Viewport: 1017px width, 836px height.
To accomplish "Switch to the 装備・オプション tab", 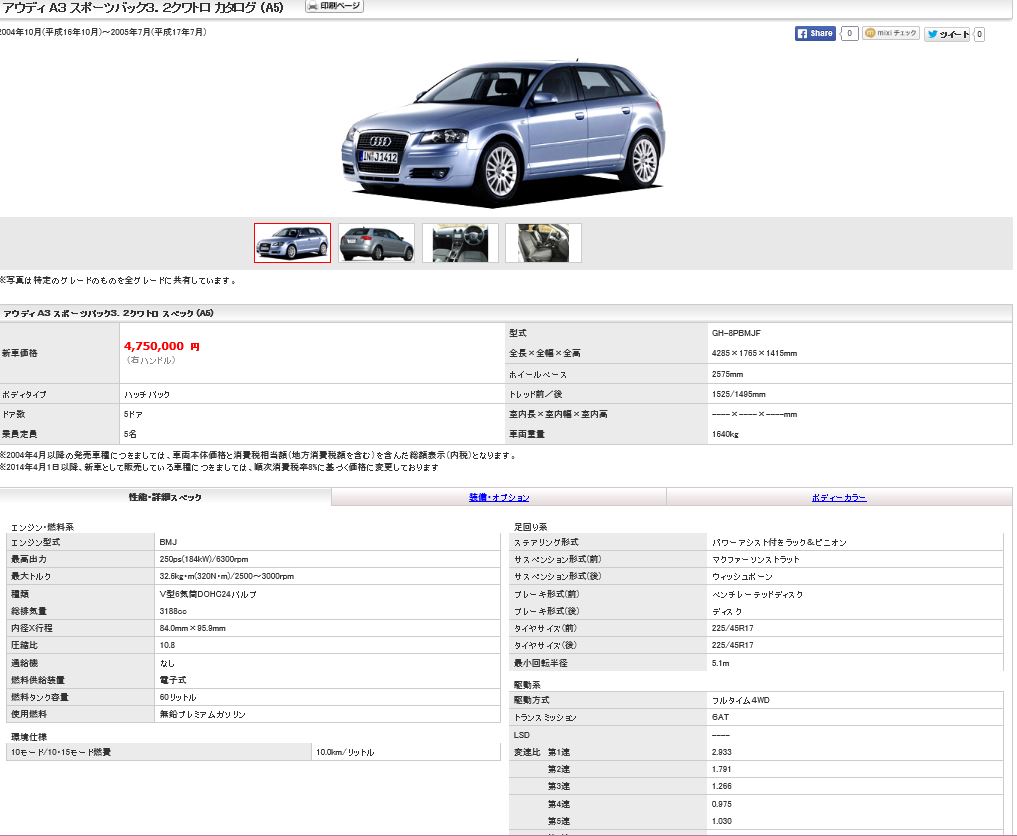I will point(499,497).
